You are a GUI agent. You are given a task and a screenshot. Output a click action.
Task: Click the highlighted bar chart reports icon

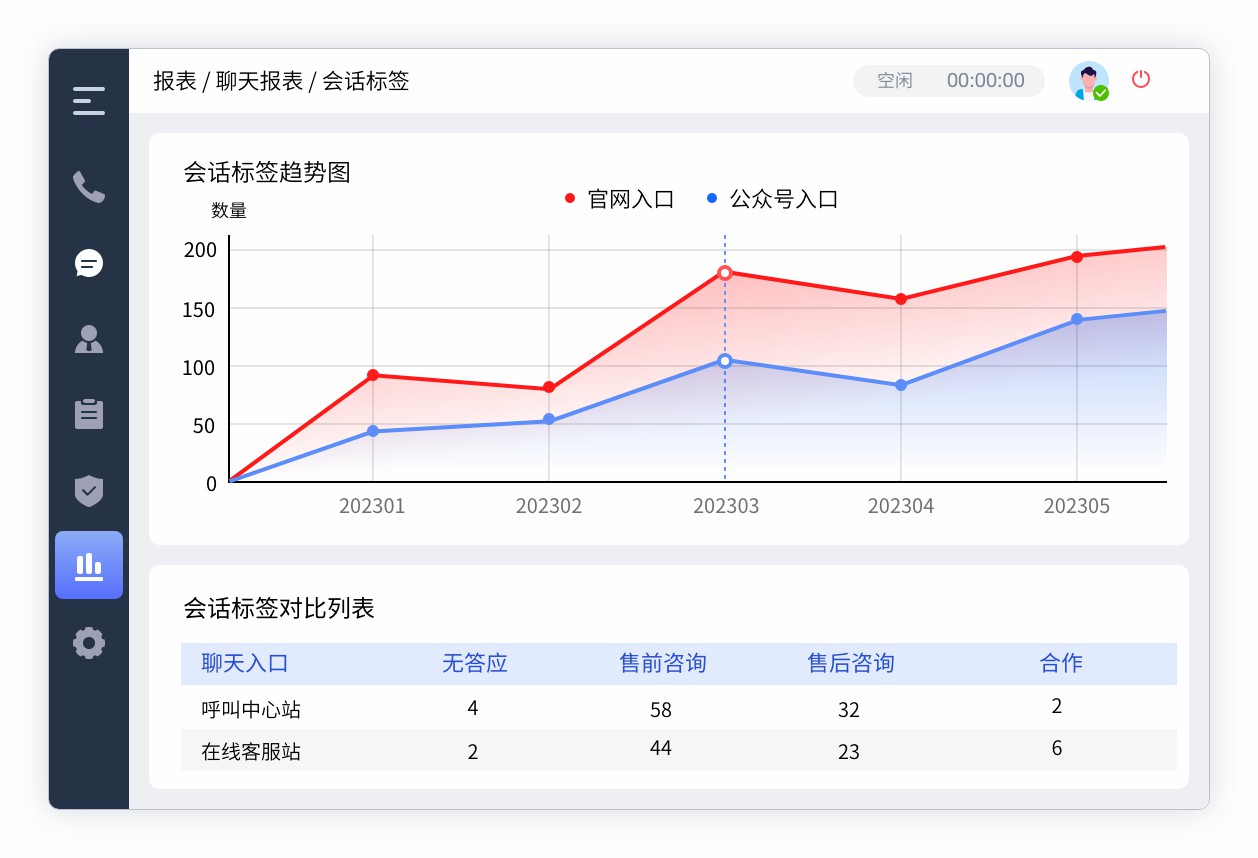click(x=89, y=565)
